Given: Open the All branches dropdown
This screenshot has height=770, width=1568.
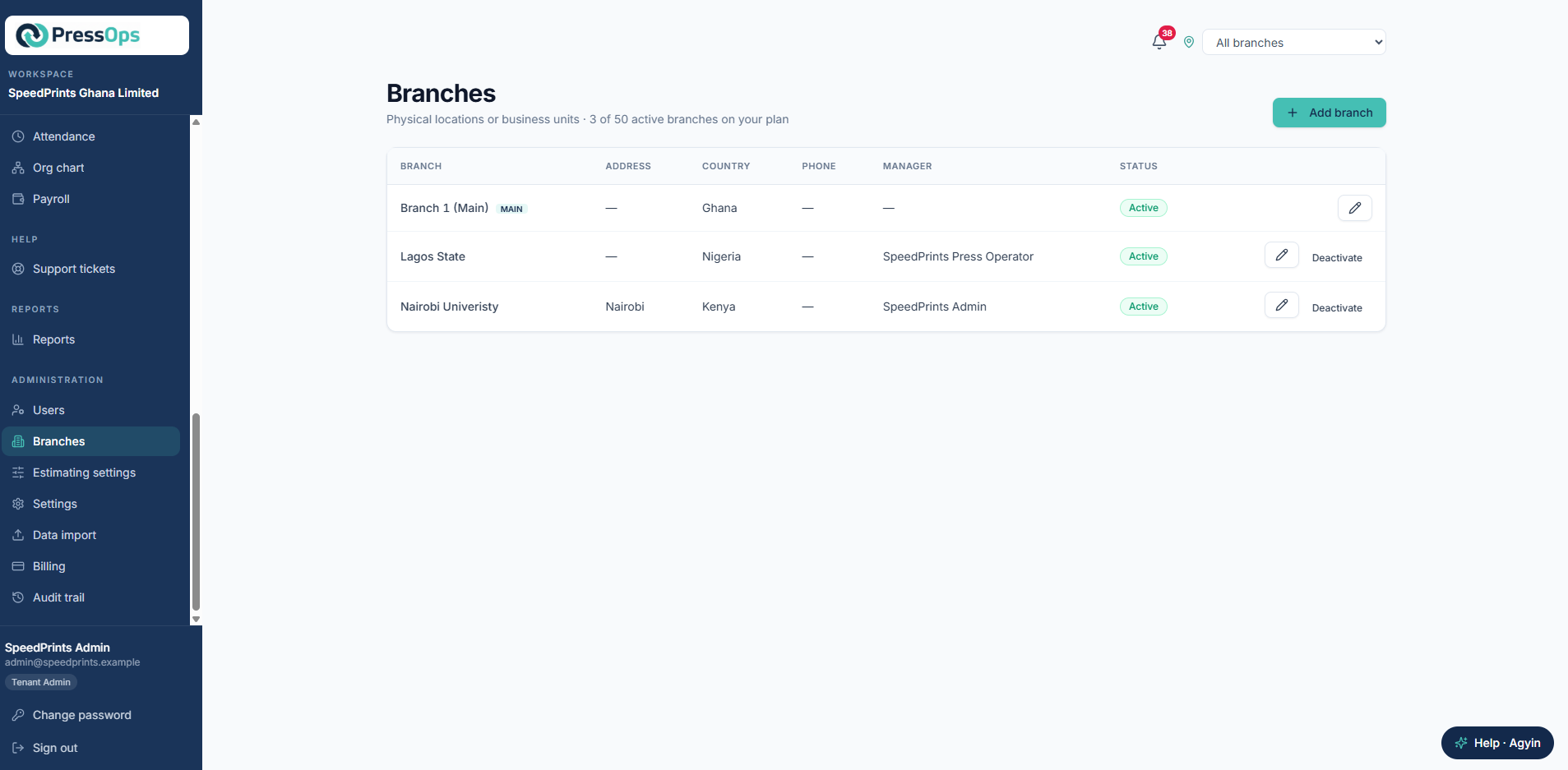Looking at the screenshot, I should point(1293,42).
